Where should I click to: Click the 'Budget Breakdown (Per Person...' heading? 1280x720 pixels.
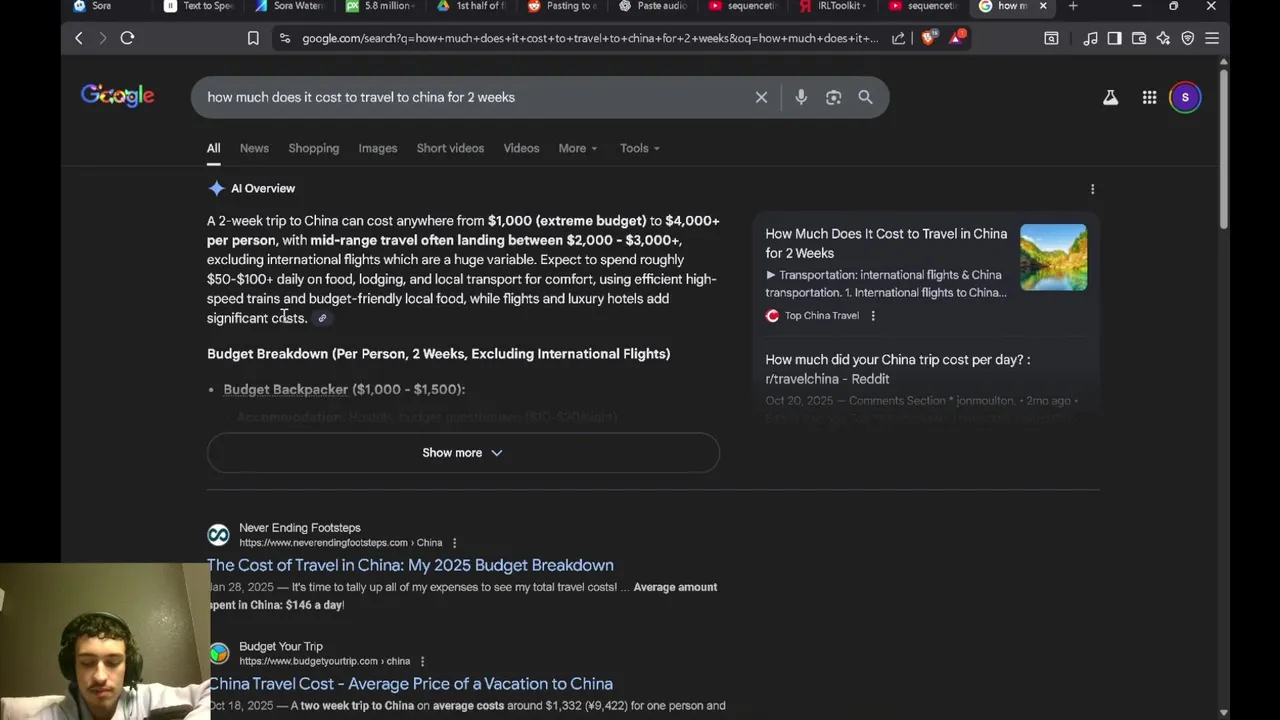click(438, 354)
